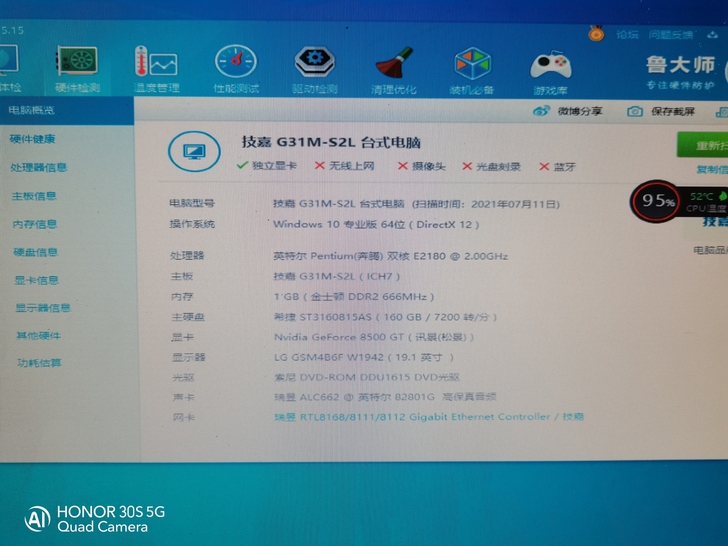
Task: Open the 论坛 forum link
Action: tap(628, 34)
